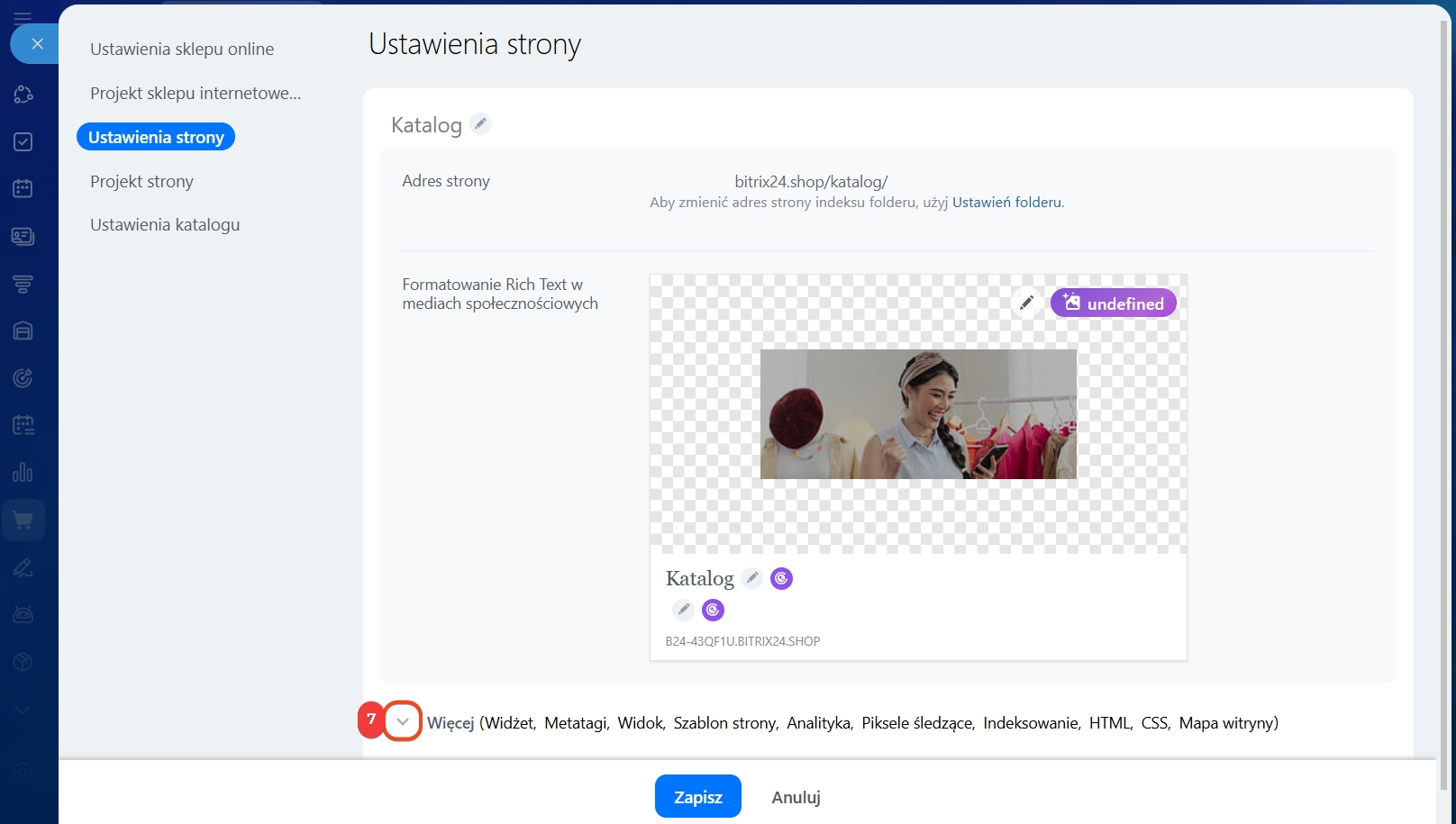Expand more sidebar items with down chevron

(x=23, y=710)
